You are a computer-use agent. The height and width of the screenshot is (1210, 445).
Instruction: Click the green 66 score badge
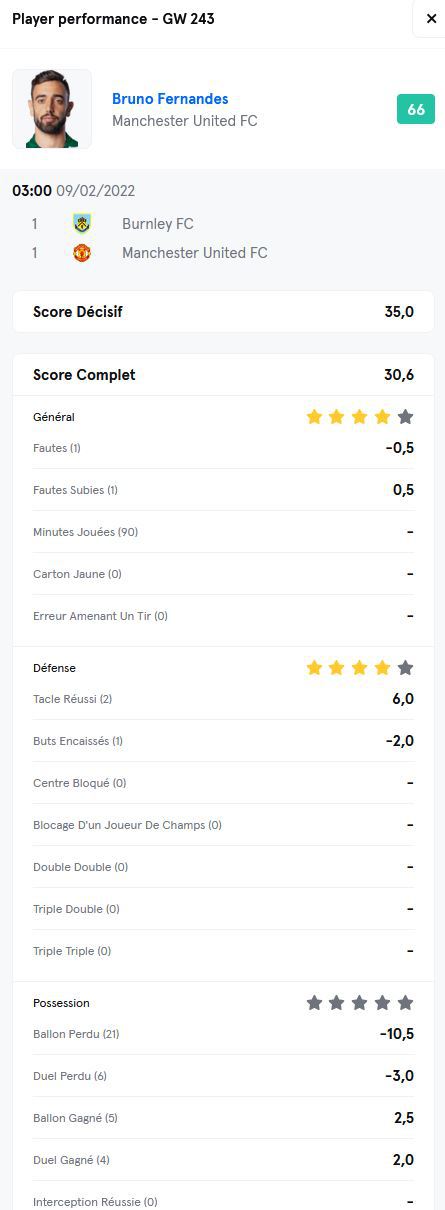pos(416,109)
